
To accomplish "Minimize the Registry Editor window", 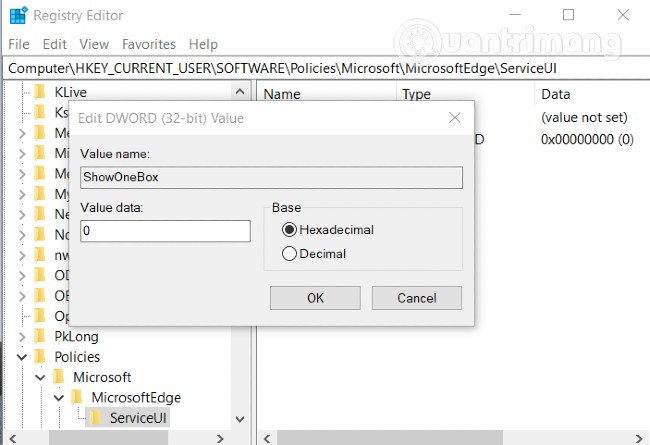I will point(515,15).
